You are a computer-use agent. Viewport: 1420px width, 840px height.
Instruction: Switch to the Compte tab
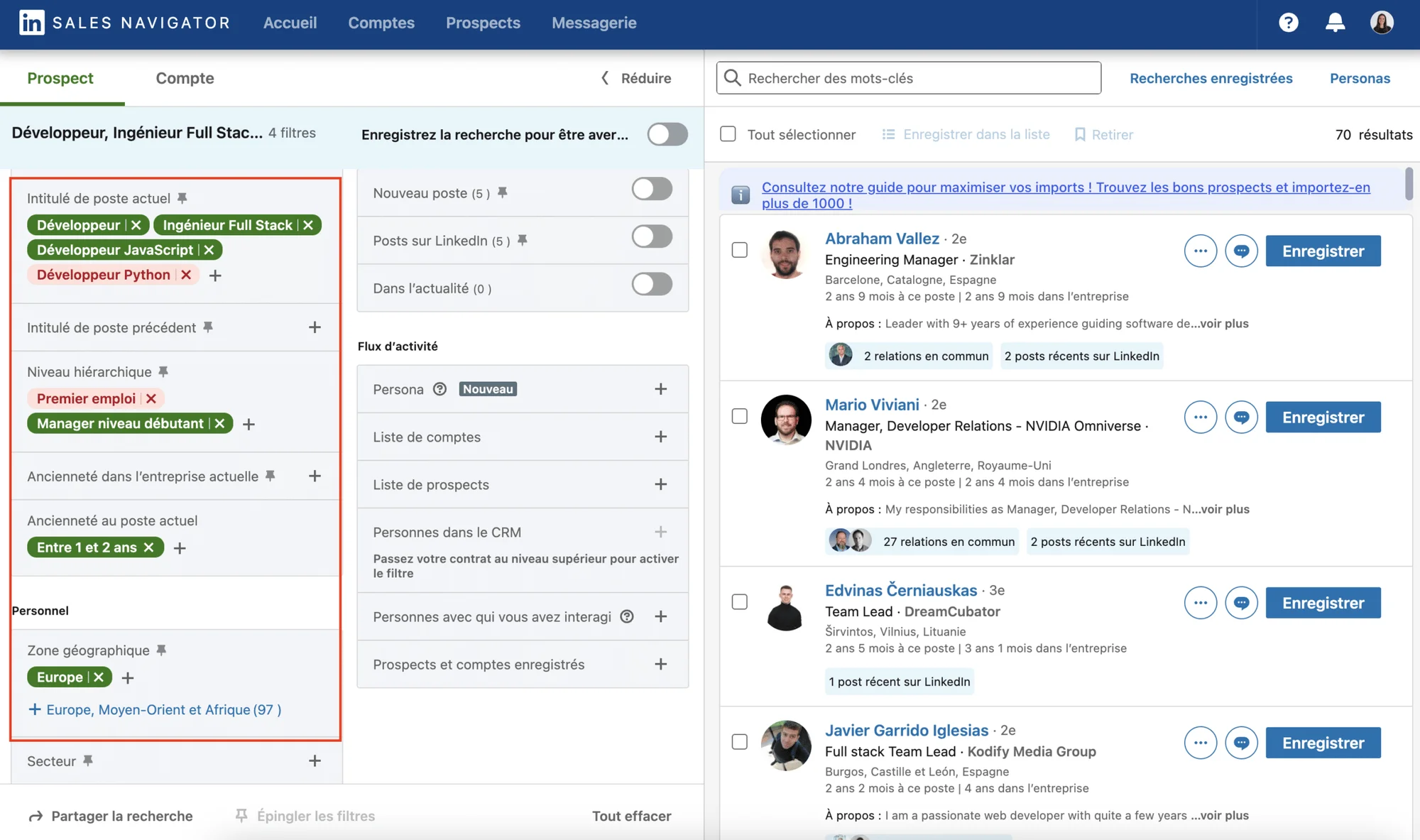(x=185, y=78)
